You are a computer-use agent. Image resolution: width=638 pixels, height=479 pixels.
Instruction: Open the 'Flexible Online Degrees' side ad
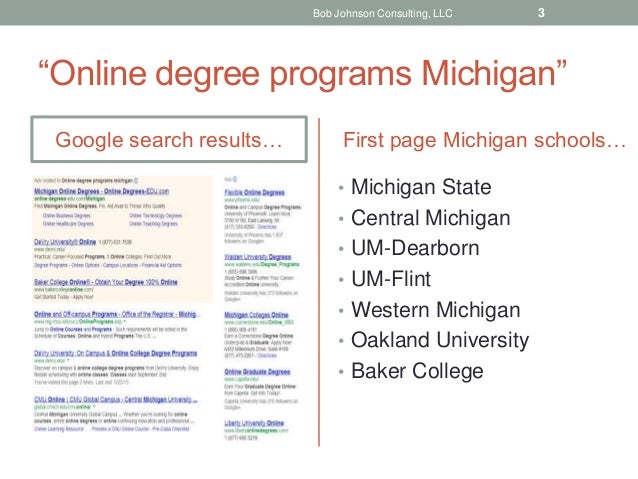[x=254, y=192]
